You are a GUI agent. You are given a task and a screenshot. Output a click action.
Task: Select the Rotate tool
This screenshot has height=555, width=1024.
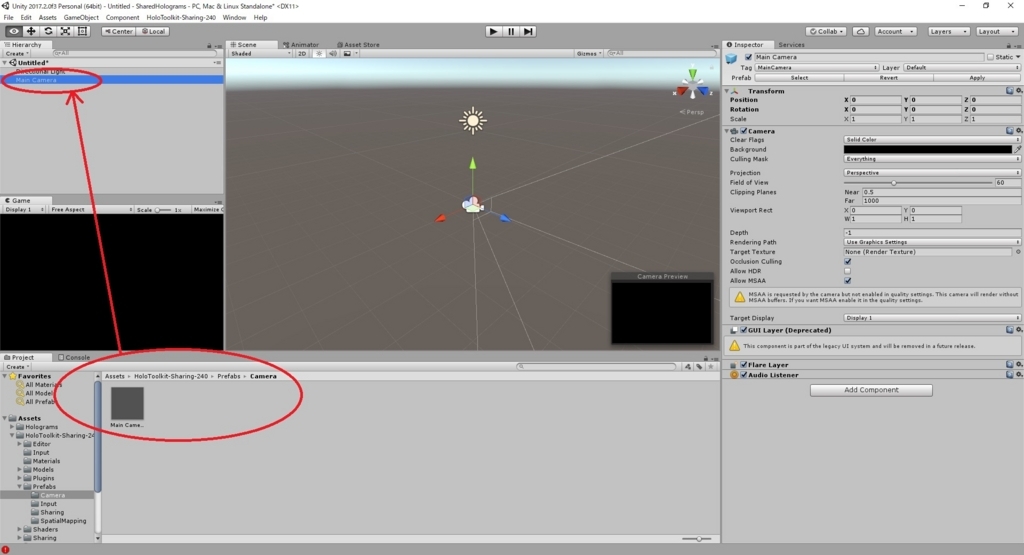(x=48, y=31)
